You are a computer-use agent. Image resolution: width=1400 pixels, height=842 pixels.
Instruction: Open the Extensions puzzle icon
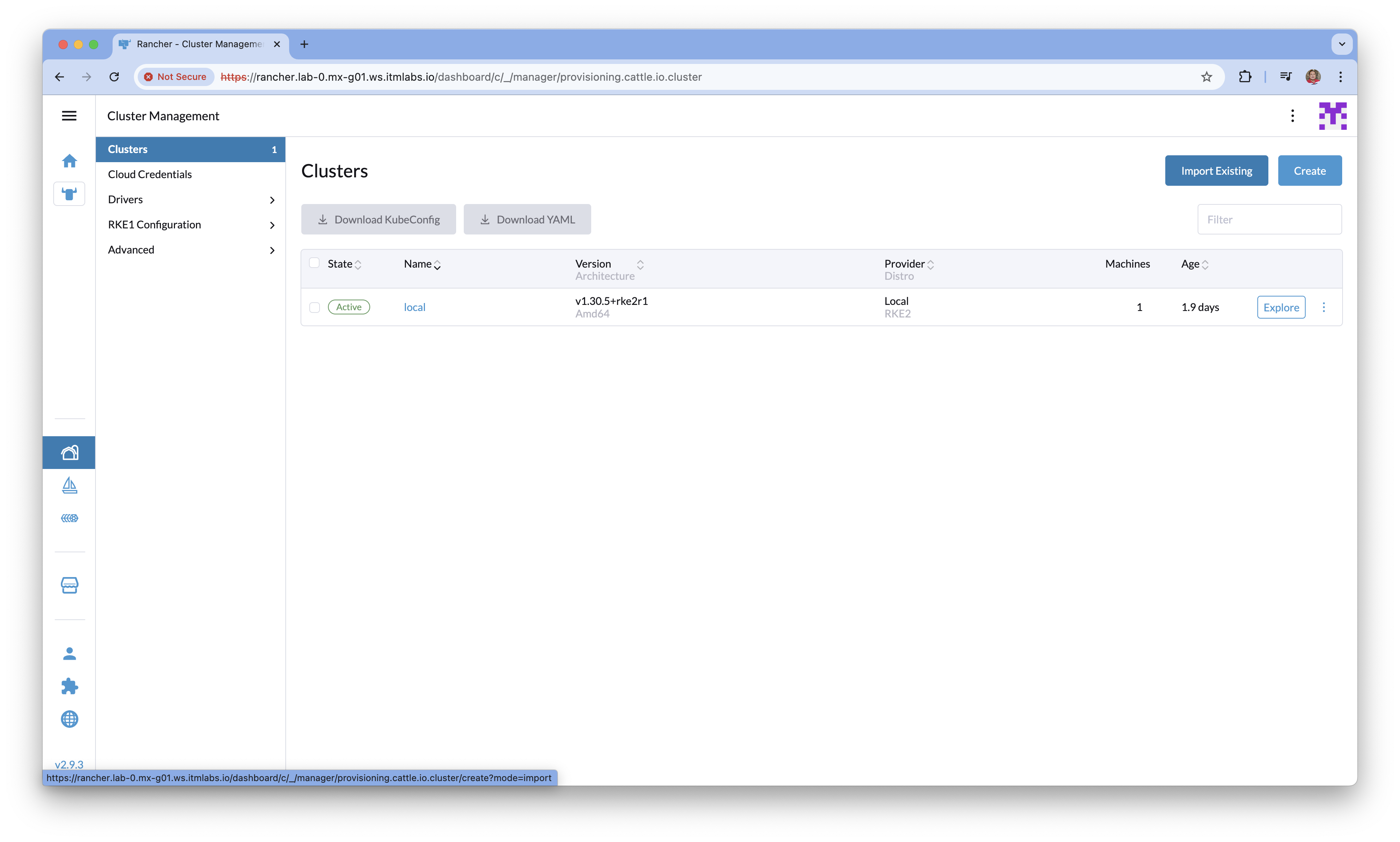[69, 687]
